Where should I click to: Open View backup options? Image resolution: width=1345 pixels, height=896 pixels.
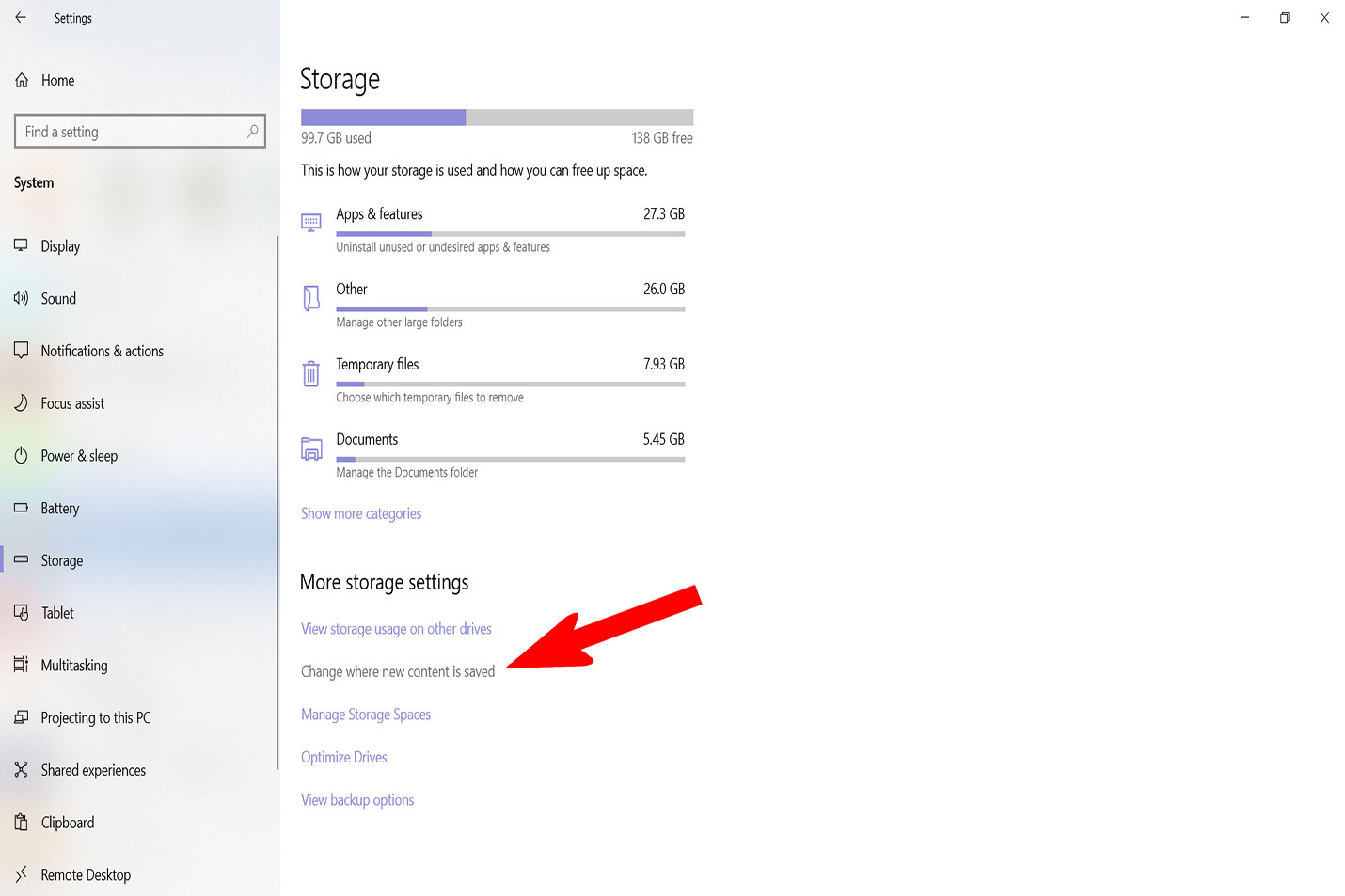357,800
